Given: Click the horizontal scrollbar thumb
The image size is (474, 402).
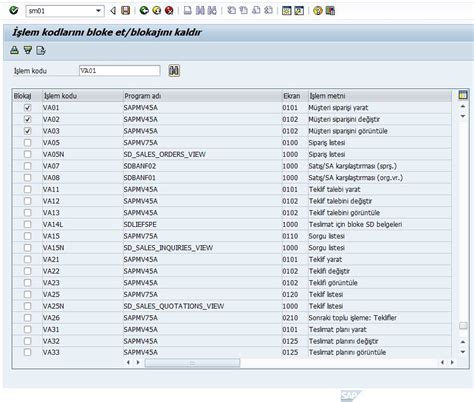Looking at the screenshot, I should tap(192, 363).
